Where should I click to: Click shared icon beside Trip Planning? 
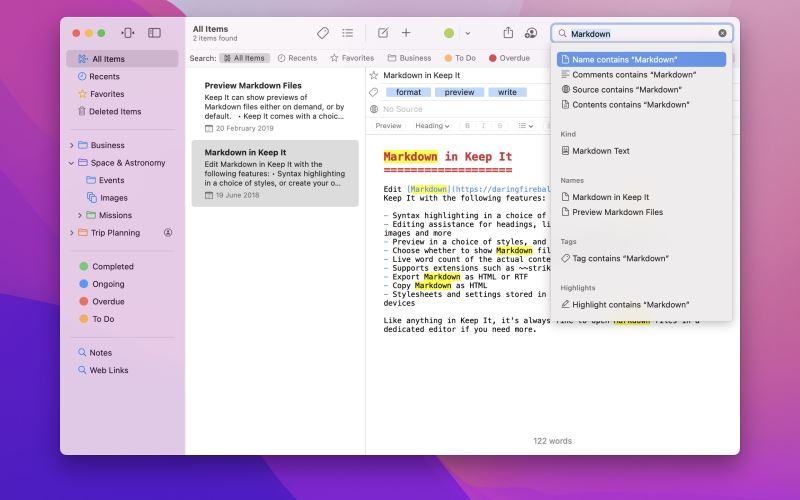click(x=168, y=233)
